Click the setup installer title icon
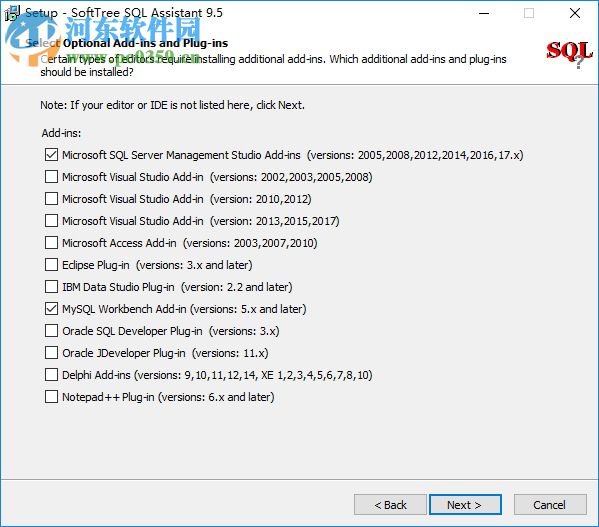 click(x=12, y=13)
